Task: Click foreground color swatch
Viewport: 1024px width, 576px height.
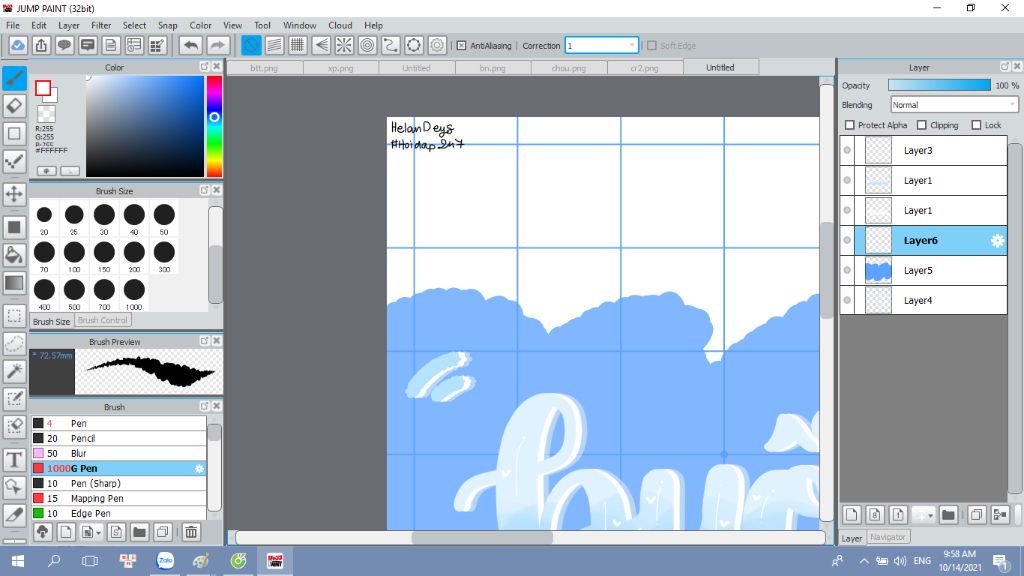Action: coord(43,88)
